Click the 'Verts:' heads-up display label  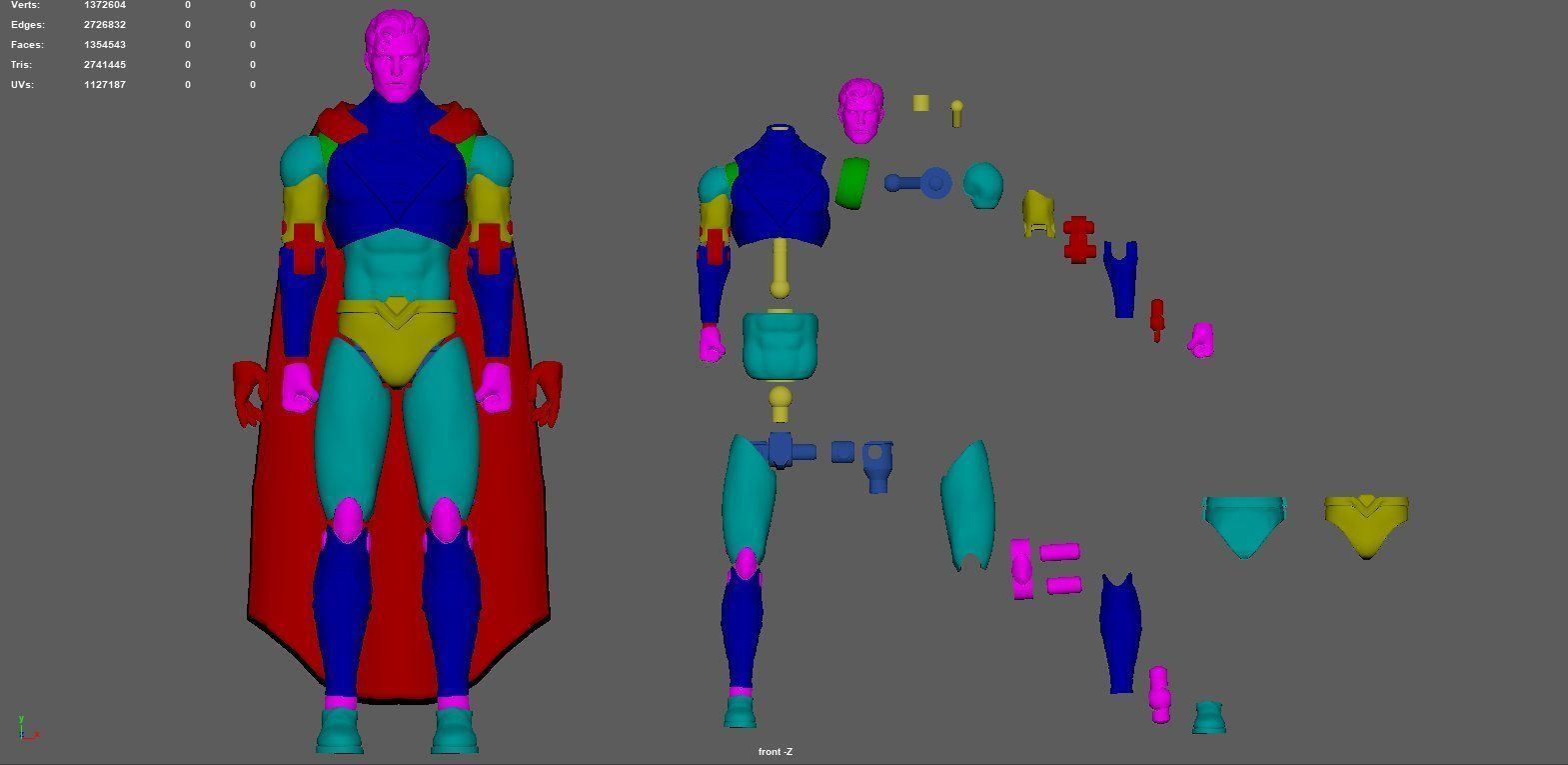25,5
